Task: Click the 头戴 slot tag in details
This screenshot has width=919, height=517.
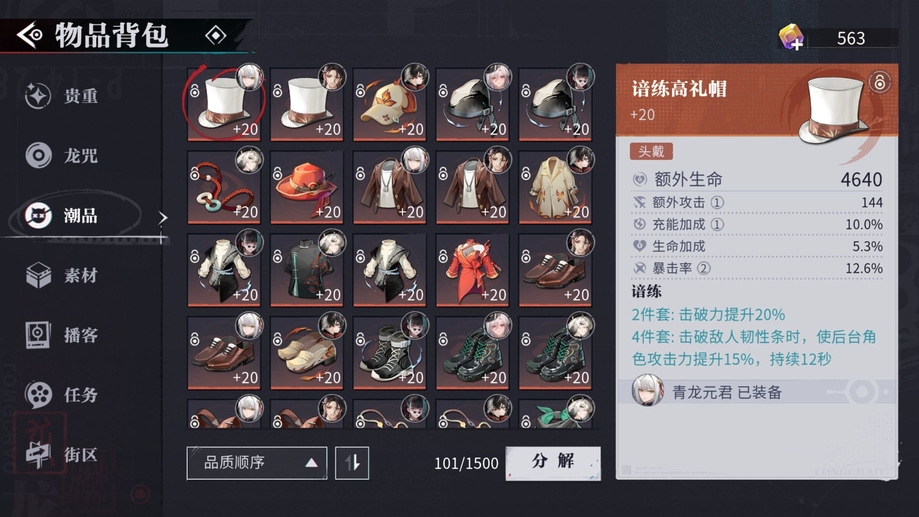Action: (651, 151)
